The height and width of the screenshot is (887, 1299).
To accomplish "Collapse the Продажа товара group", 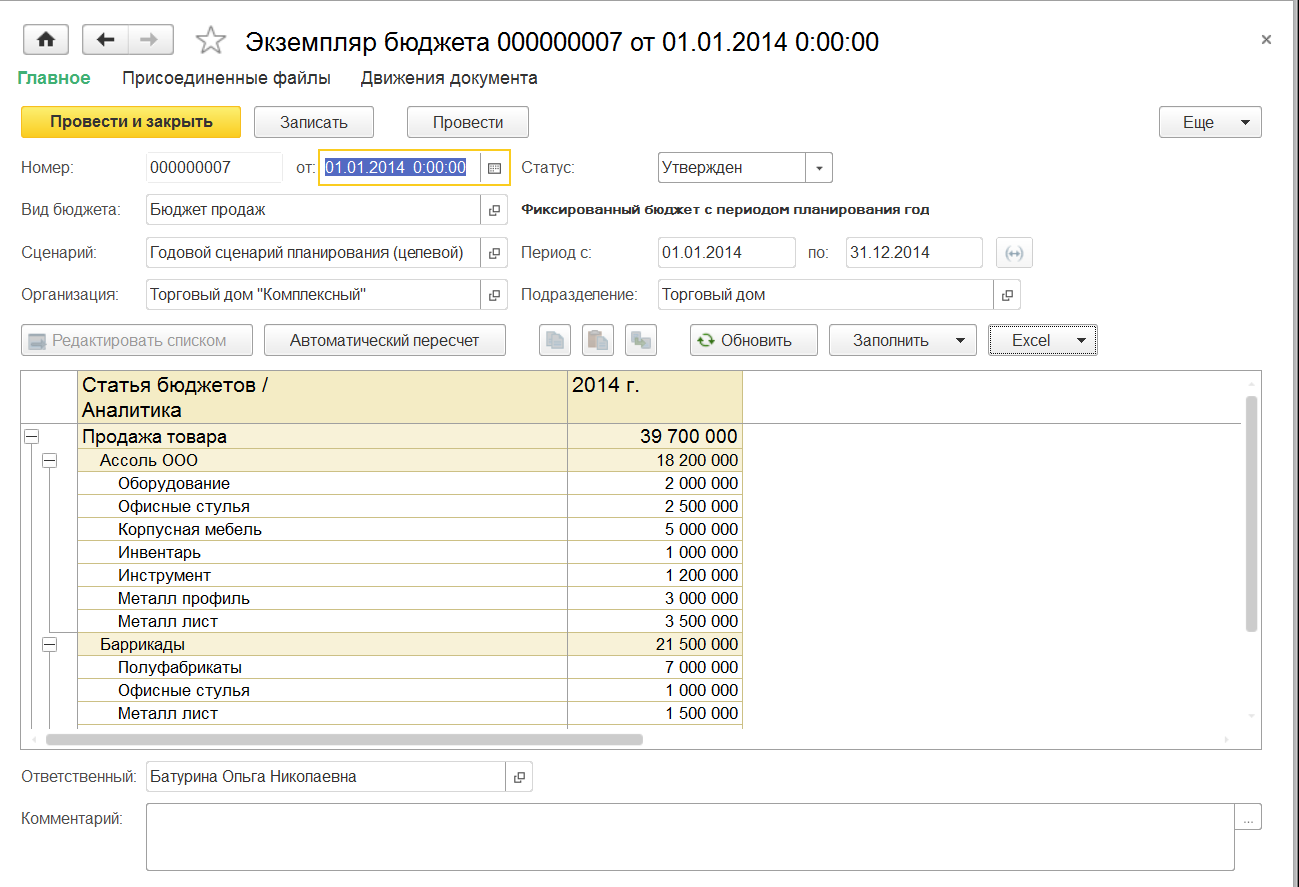I will (x=31, y=437).
